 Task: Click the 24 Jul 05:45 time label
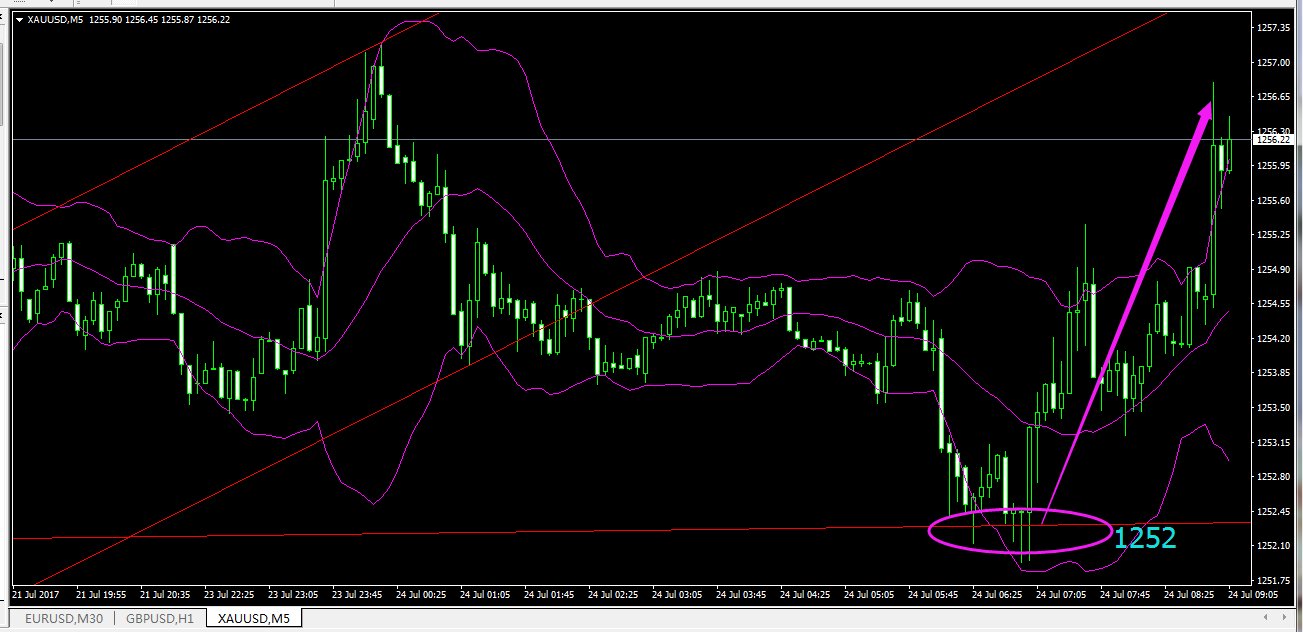(933, 594)
